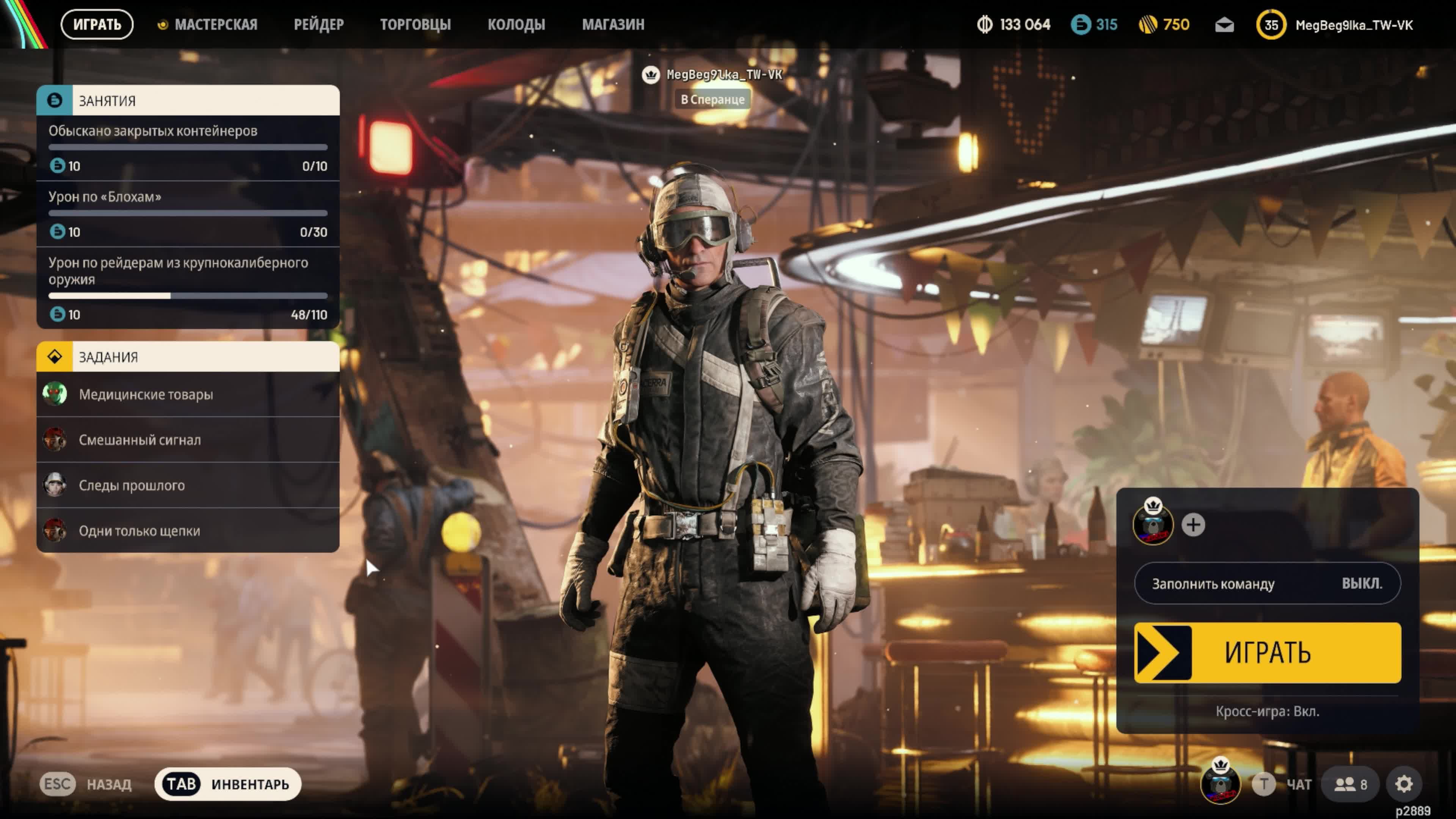Open settings gear icon
The height and width of the screenshot is (819, 1456).
pyautogui.click(x=1404, y=784)
